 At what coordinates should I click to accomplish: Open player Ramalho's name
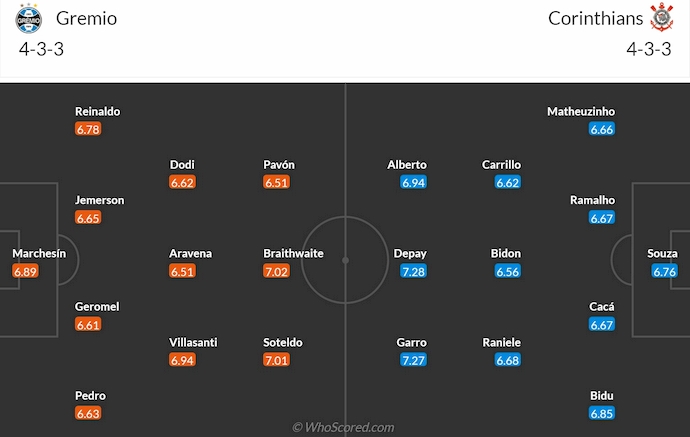pyautogui.click(x=593, y=200)
